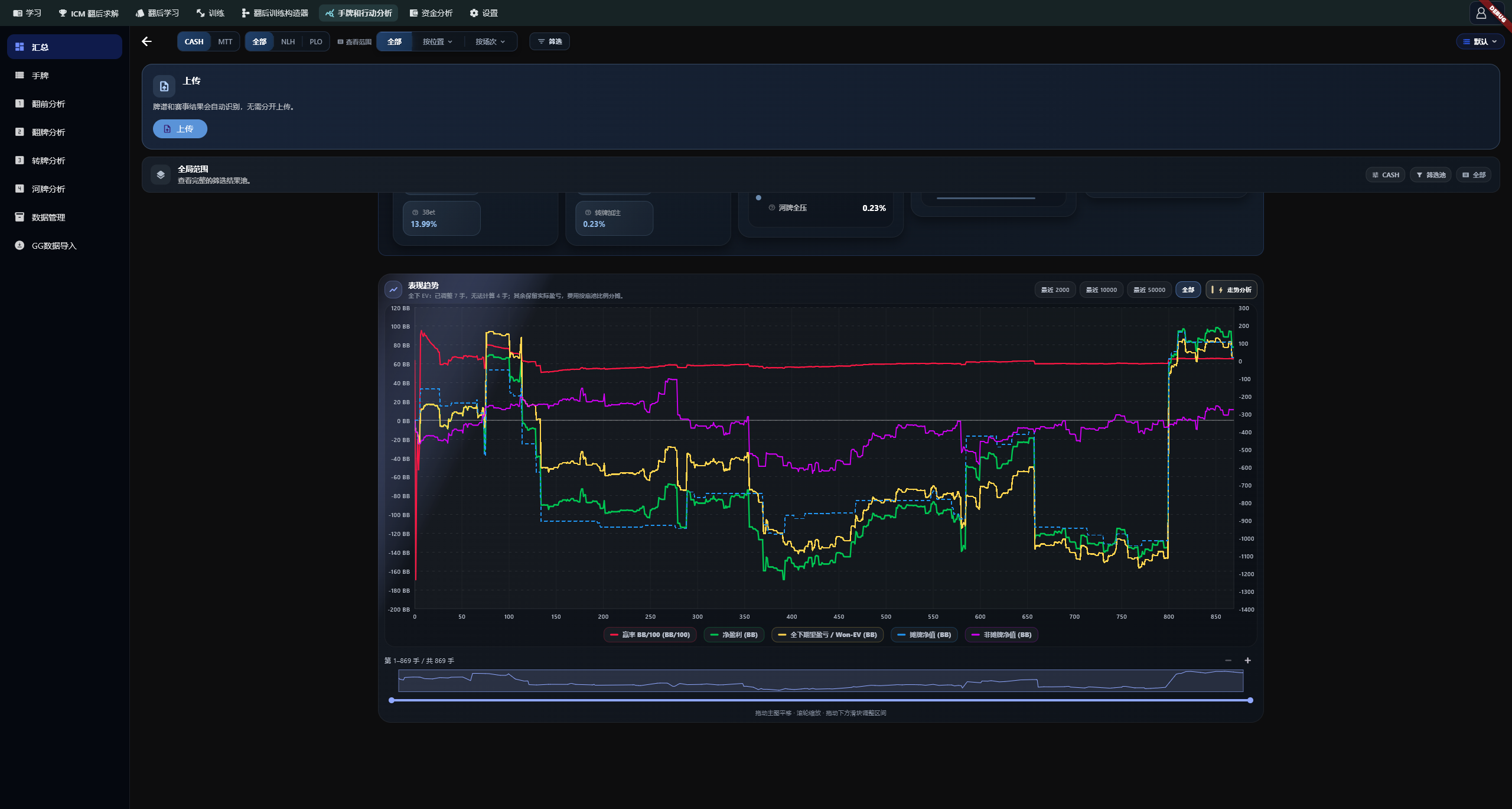The height and width of the screenshot is (809, 1512).
Task: Click the blue 上传 button
Action: pyautogui.click(x=180, y=129)
